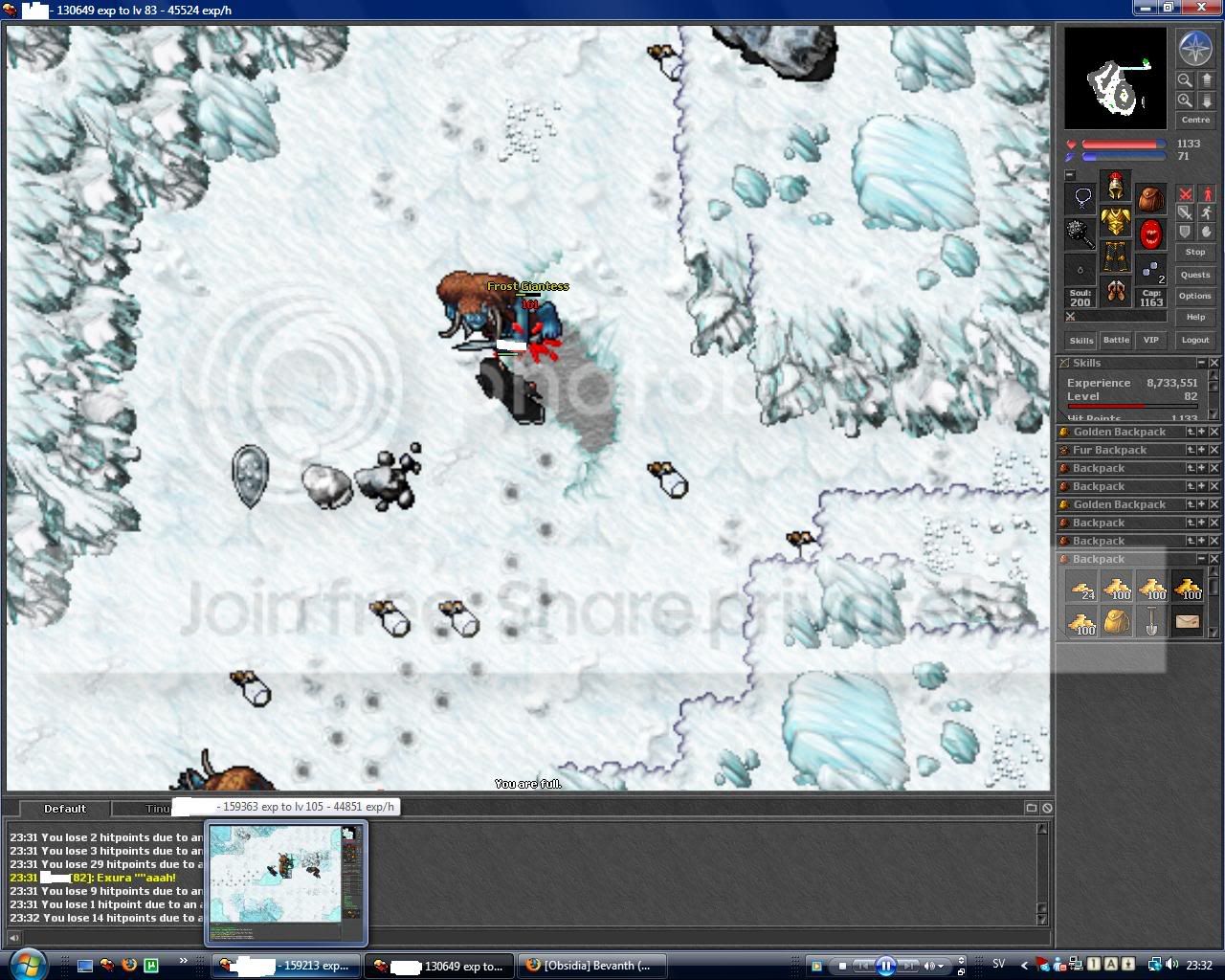Open the green quick launch icon

click(151, 965)
